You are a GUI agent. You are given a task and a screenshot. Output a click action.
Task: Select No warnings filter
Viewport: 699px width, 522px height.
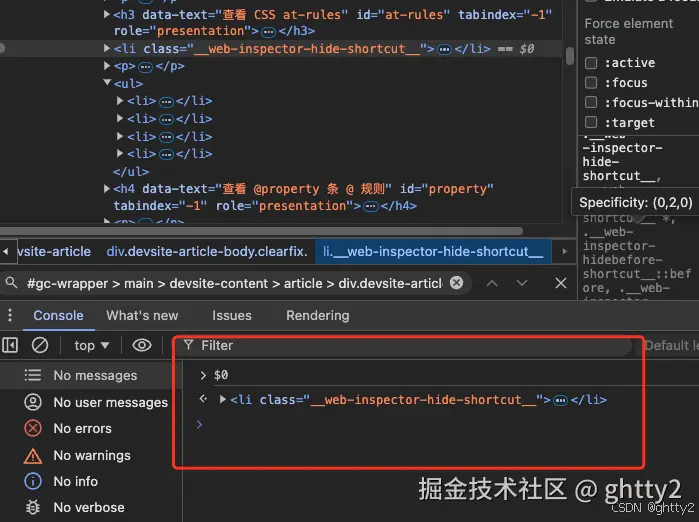point(89,455)
